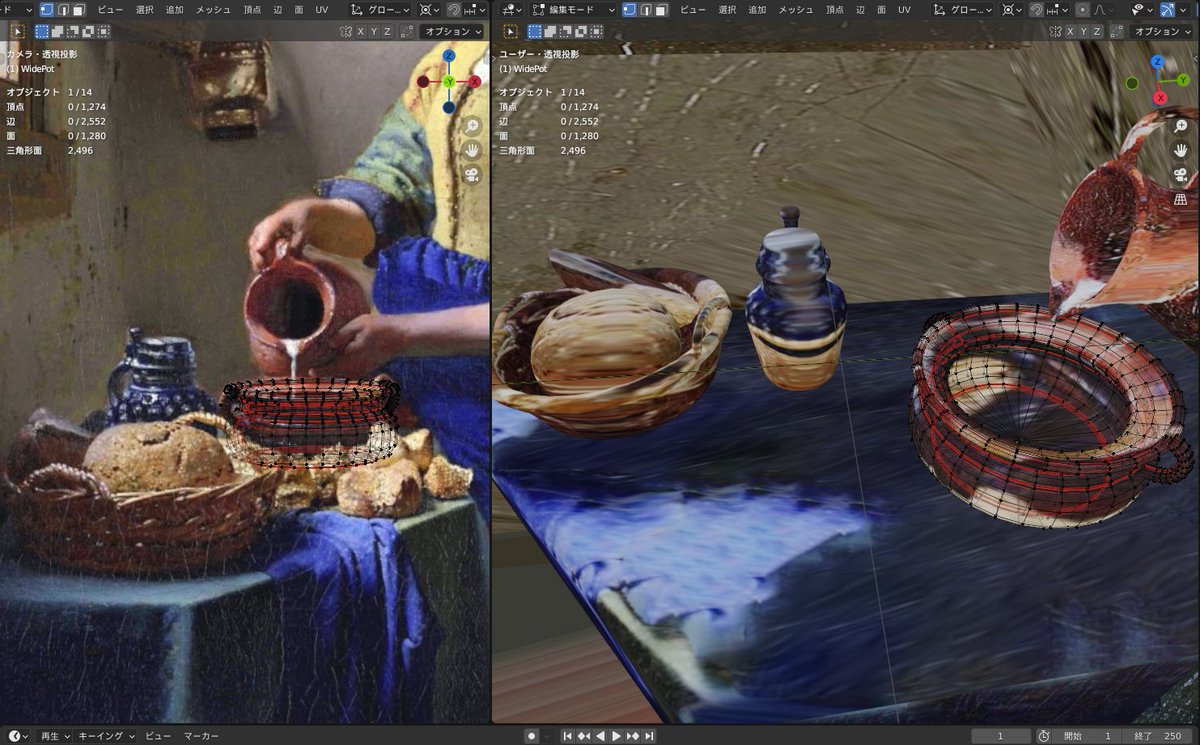Click zoom gizmo in left viewport
Screen dimensions: 1200x745
coord(472,125)
